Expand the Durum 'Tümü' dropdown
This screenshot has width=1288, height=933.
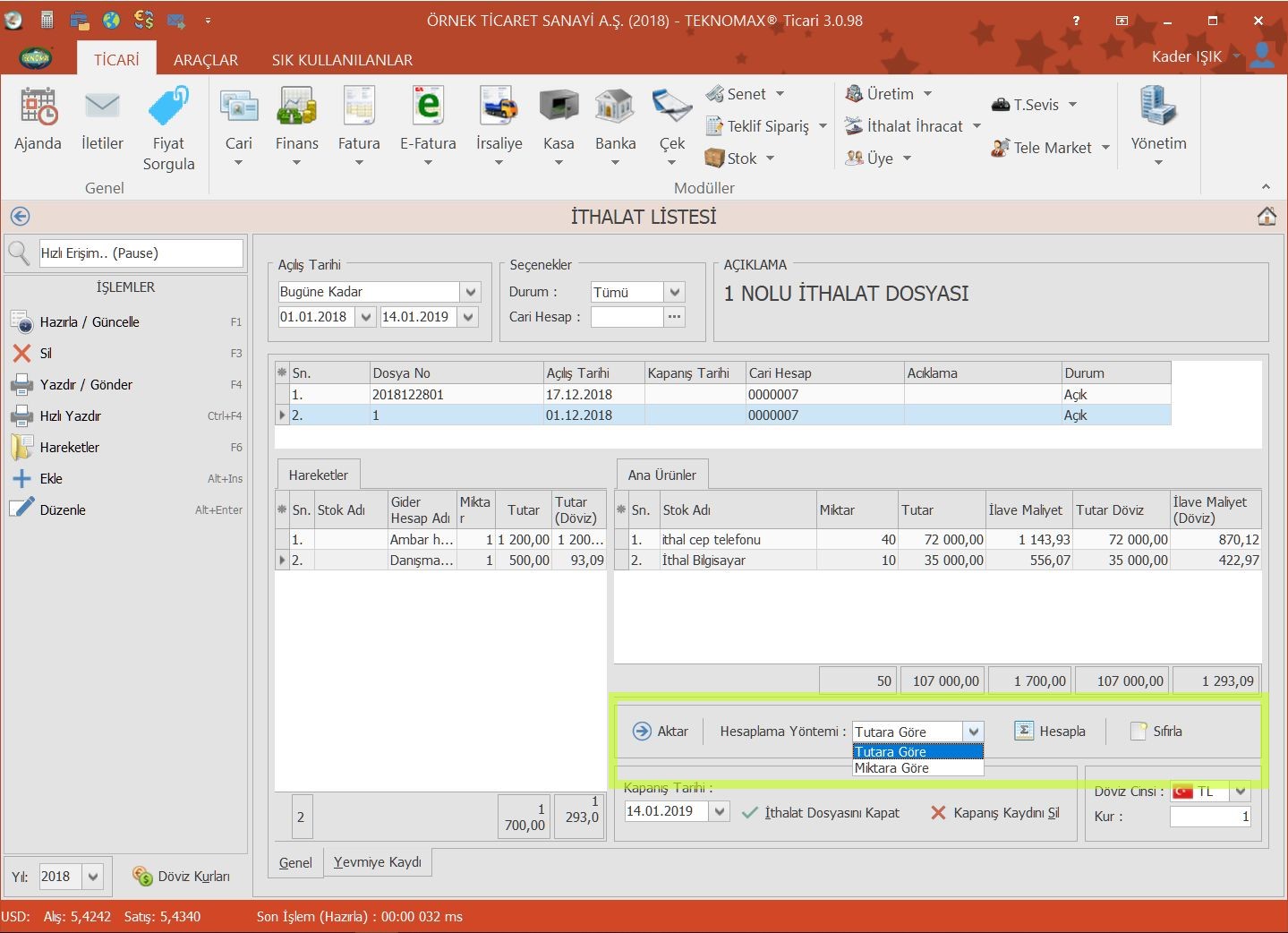[675, 292]
